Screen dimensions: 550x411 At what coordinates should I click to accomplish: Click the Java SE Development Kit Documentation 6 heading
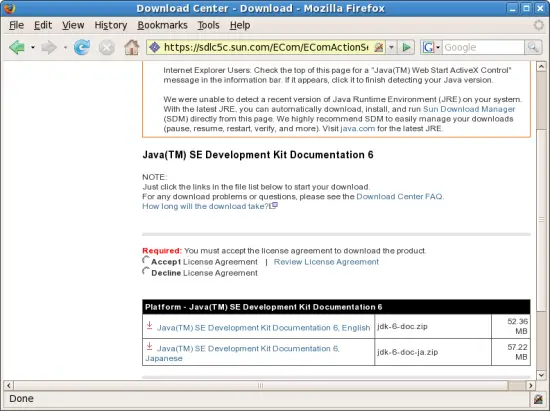coord(258,155)
